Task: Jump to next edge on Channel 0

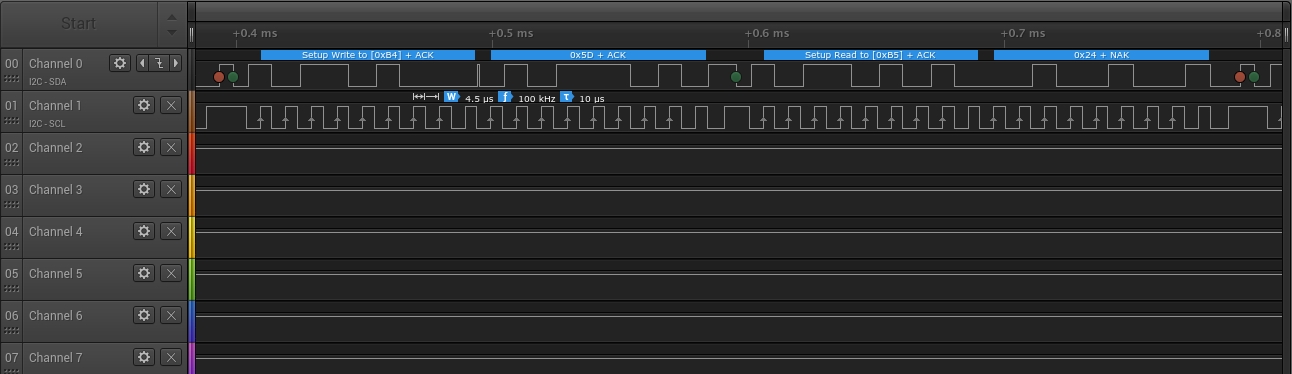Action: pos(176,63)
